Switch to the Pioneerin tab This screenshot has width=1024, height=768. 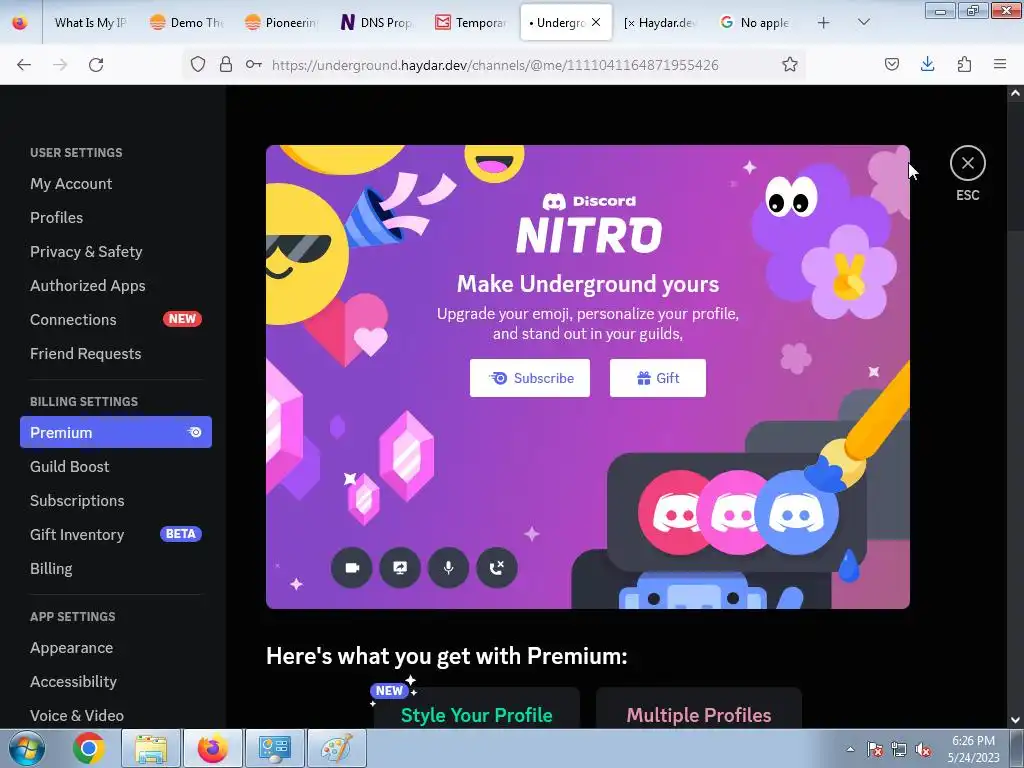point(281,23)
